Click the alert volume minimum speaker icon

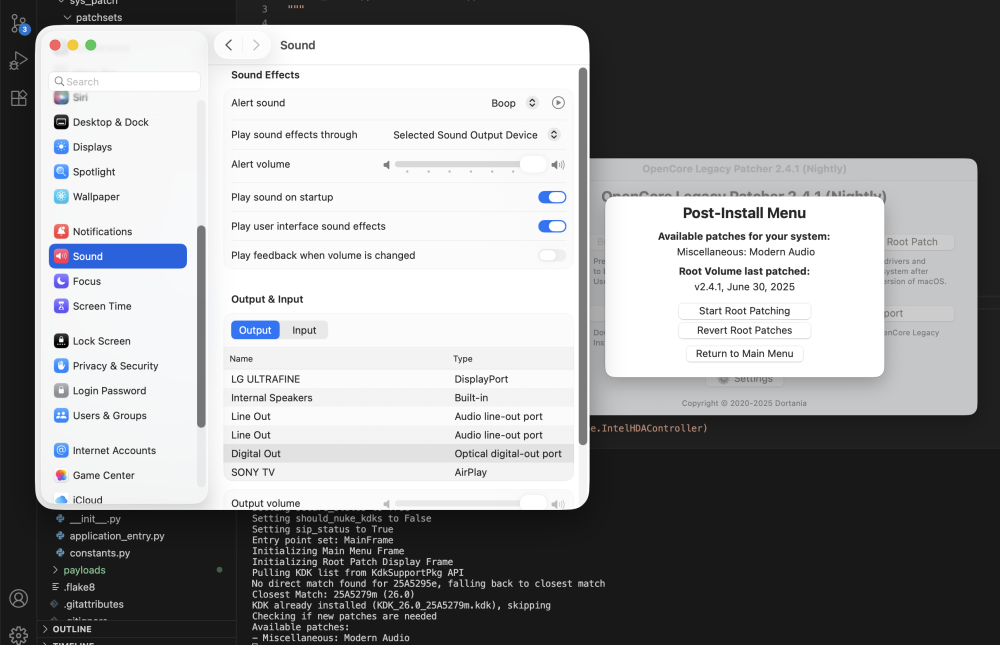[386, 165]
